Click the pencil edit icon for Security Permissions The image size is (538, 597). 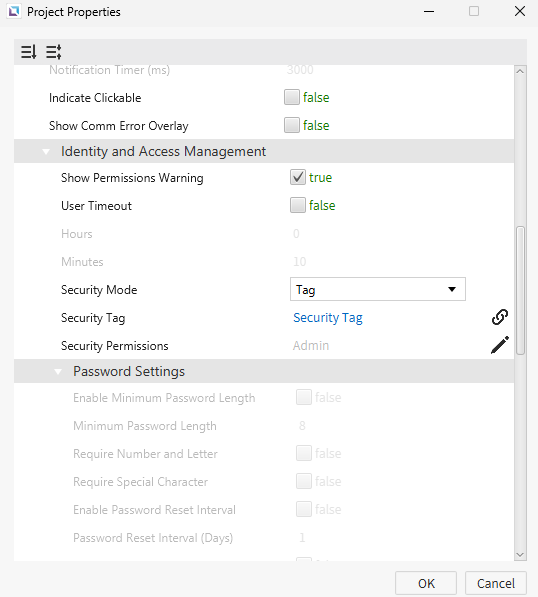500,345
